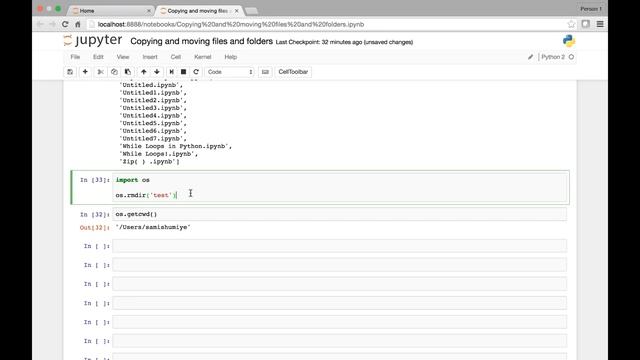
Task: Click the In [33] prompt label
Action: pos(95,180)
